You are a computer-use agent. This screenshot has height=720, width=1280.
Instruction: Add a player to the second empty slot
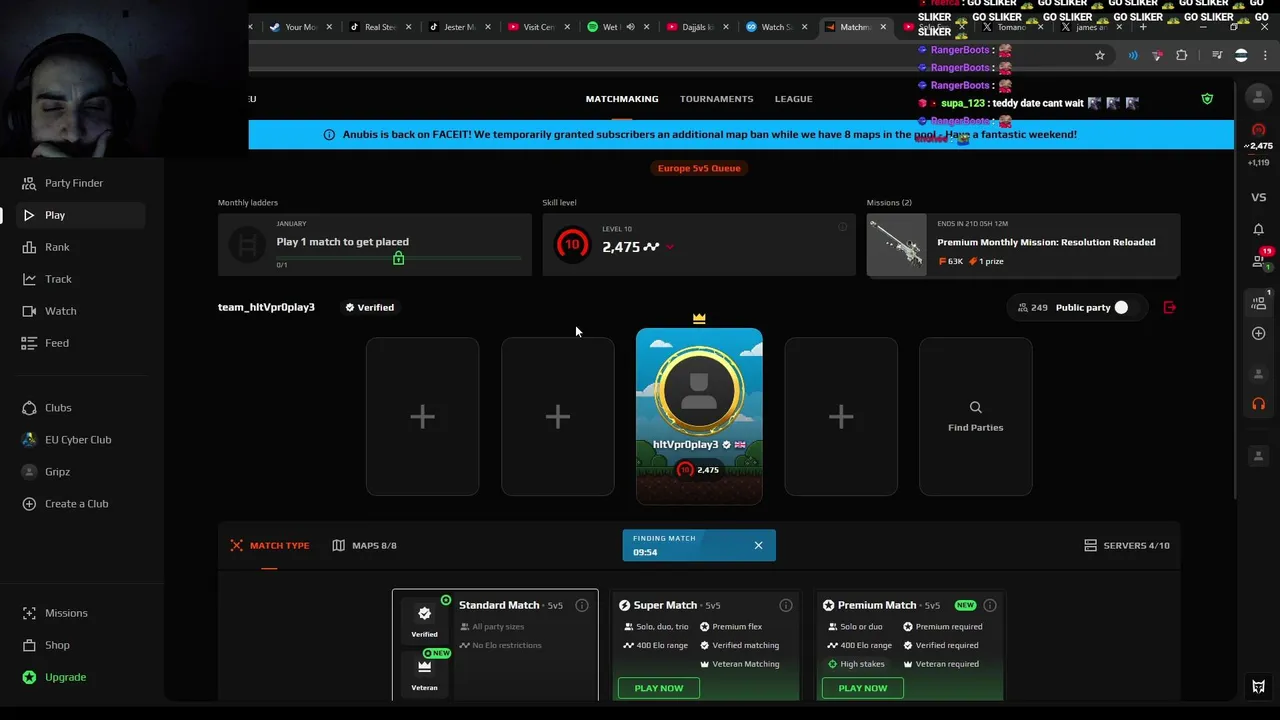click(x=558, y=417)
